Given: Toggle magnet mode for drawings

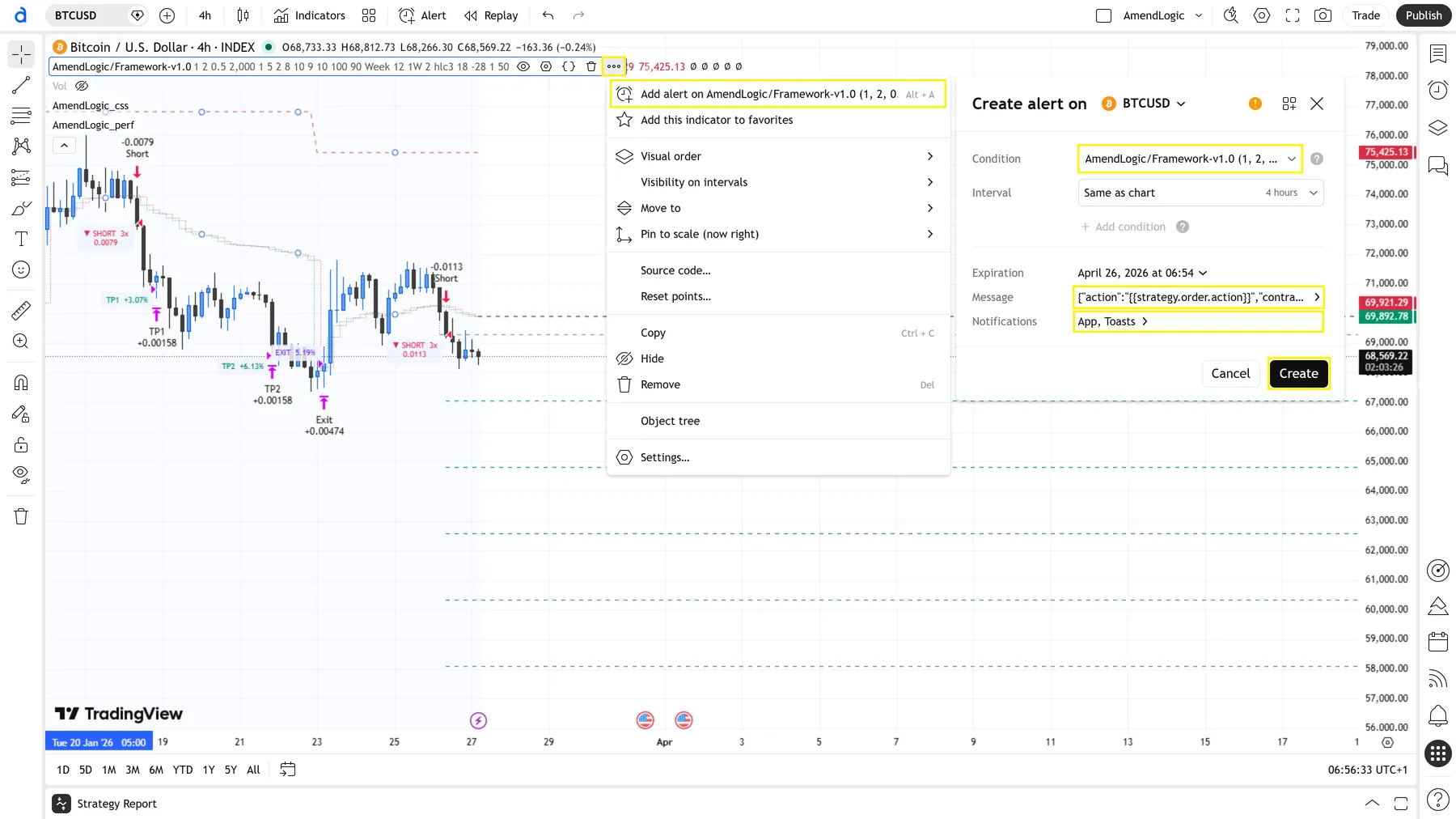Looking at the screenshot, I should click(21, 383).
